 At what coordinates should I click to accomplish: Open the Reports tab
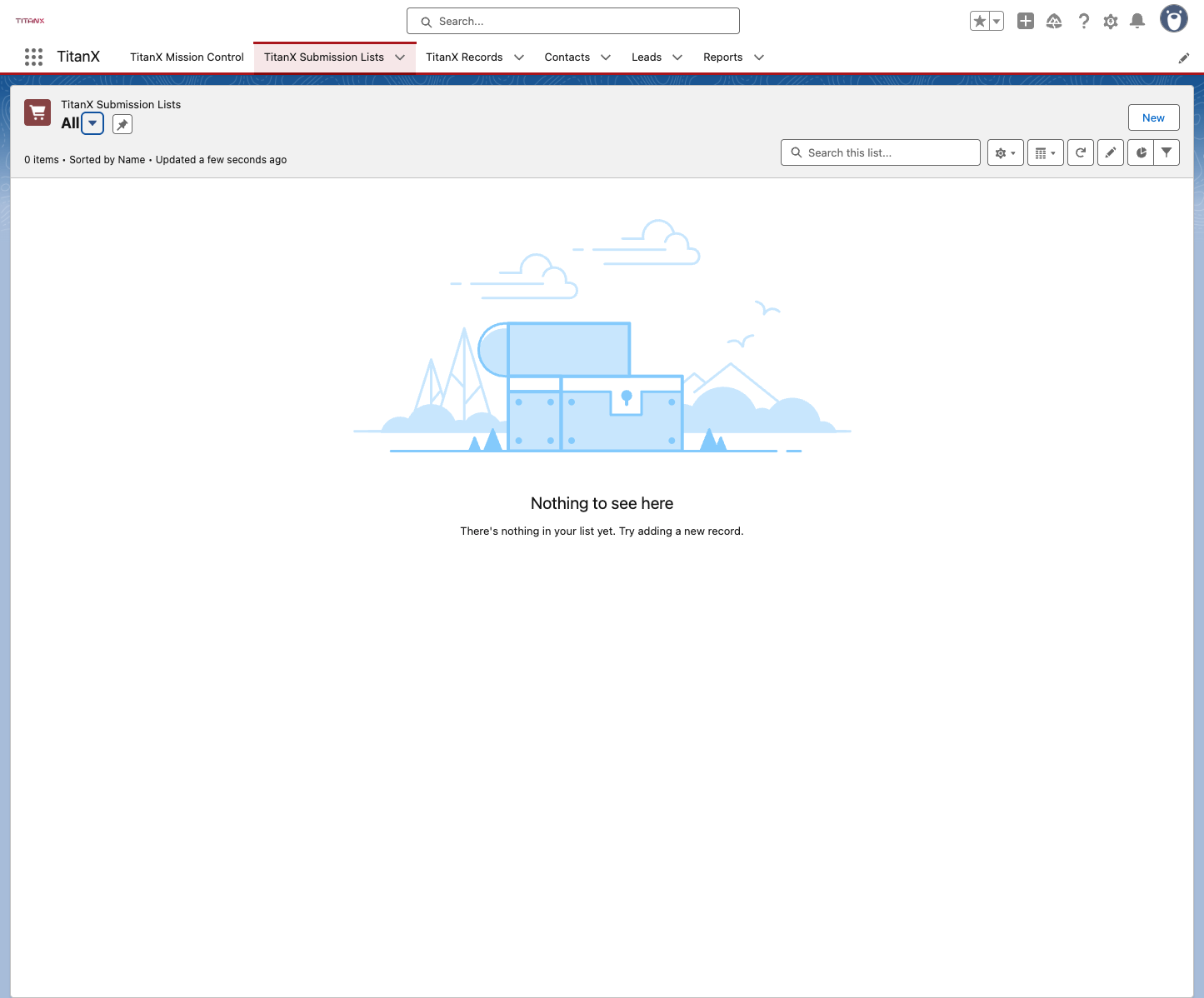[x=723, y=57]
